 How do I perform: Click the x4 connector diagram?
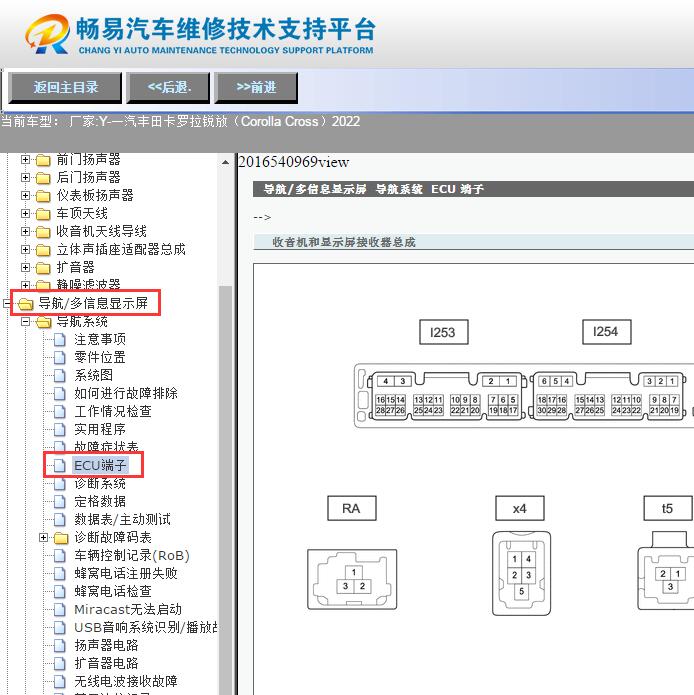point(522,574)
